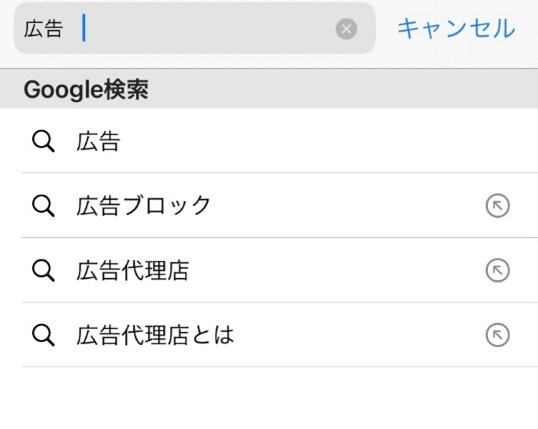
Task: Tap the typed 広告 text in the search bar
Action: point(44,29)
